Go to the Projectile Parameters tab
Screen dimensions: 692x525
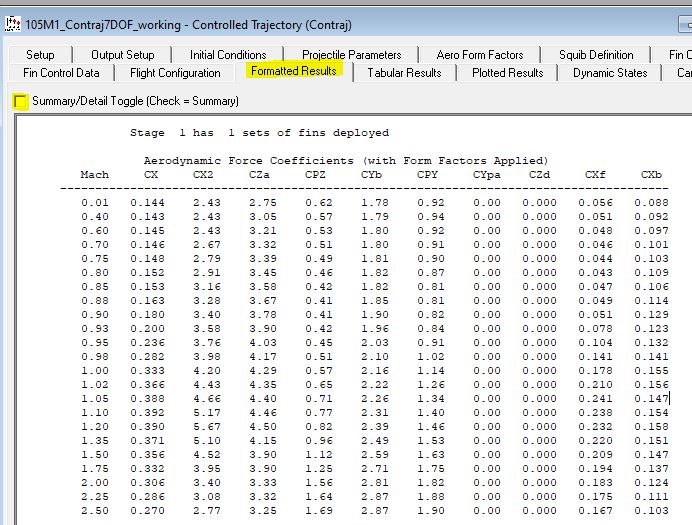[351, 55]
